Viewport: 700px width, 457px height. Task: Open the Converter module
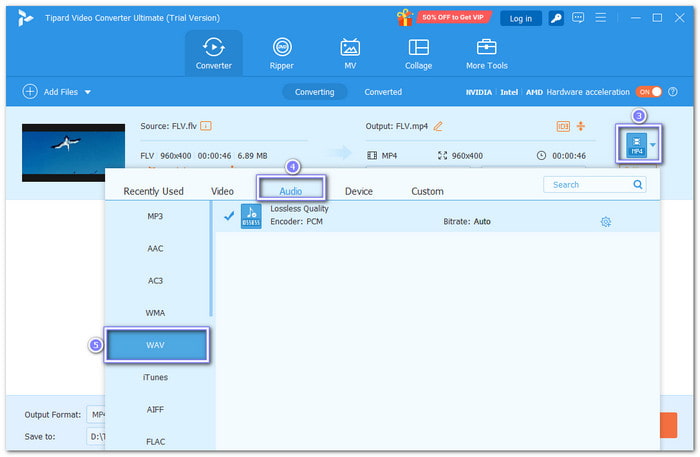coord(213,54)
